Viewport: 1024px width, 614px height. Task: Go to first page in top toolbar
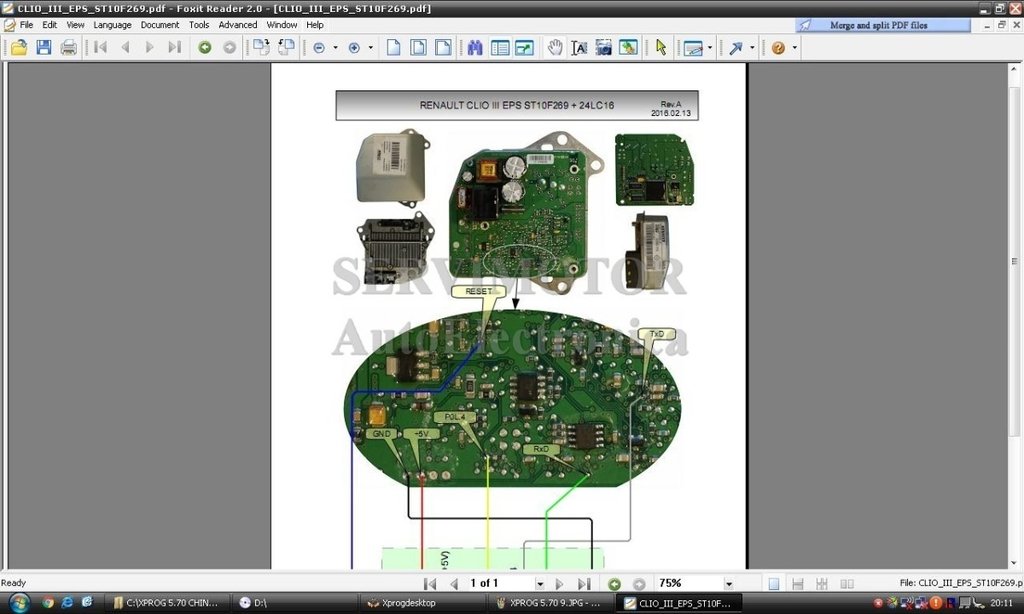pyautogui.click(x=101, y=48)
